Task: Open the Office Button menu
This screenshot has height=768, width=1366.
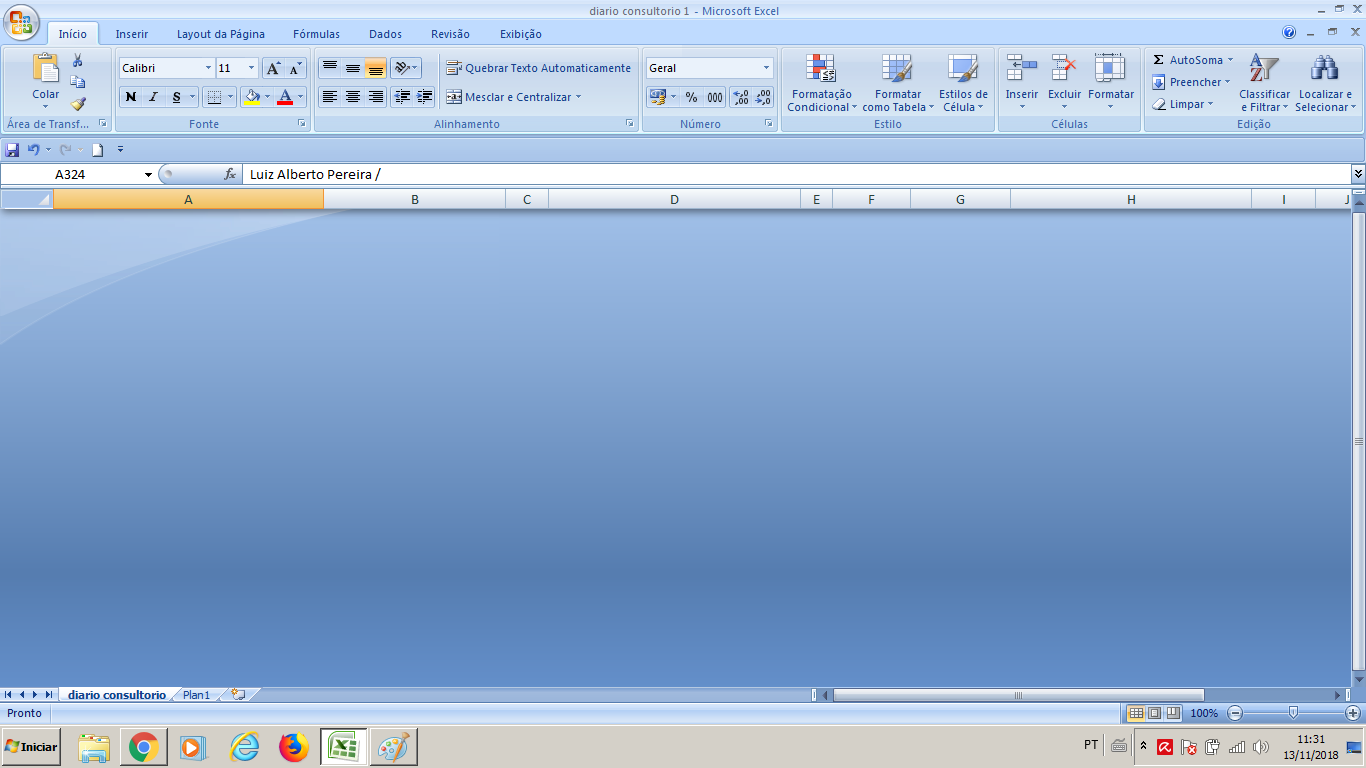Action: (x=22, y=22)
